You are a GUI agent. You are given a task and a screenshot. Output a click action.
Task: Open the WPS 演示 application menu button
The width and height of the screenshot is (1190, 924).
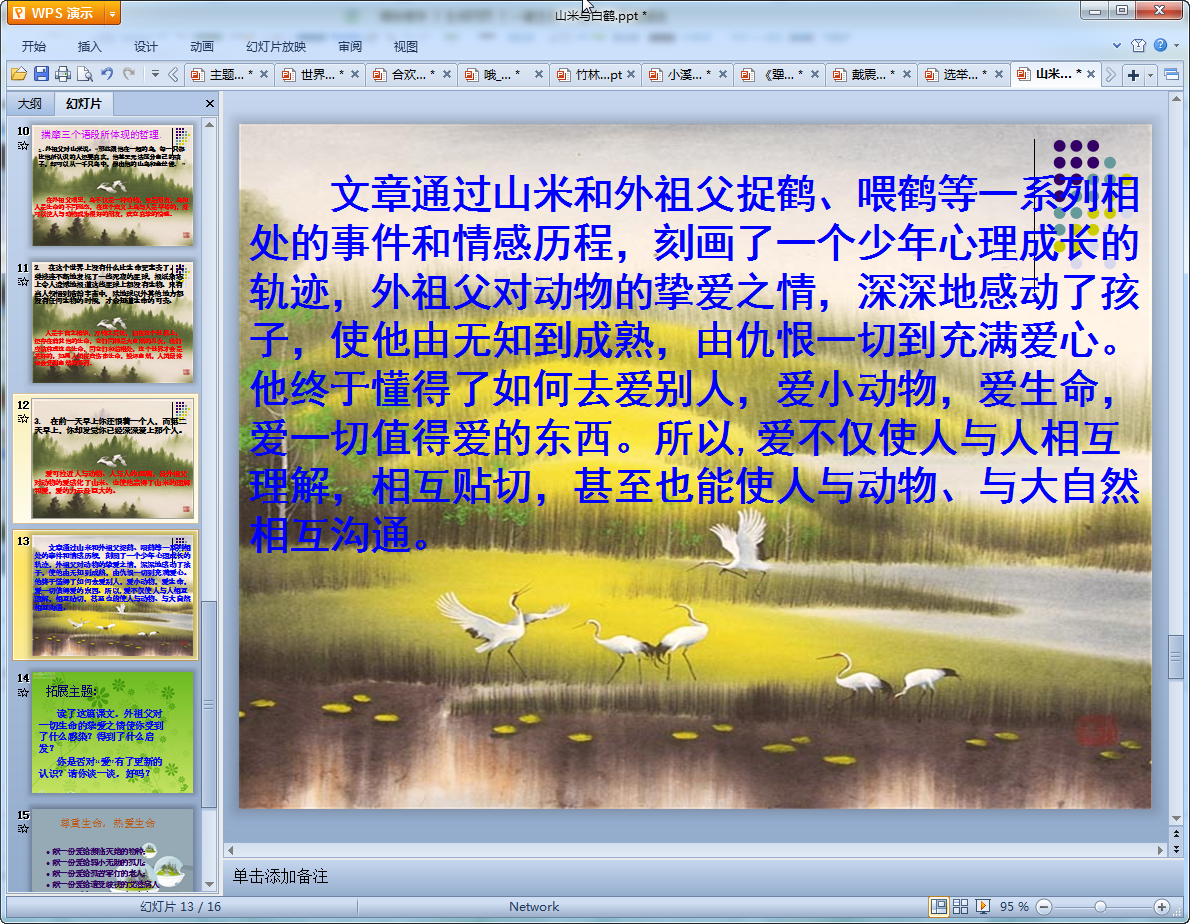(53, 13)
